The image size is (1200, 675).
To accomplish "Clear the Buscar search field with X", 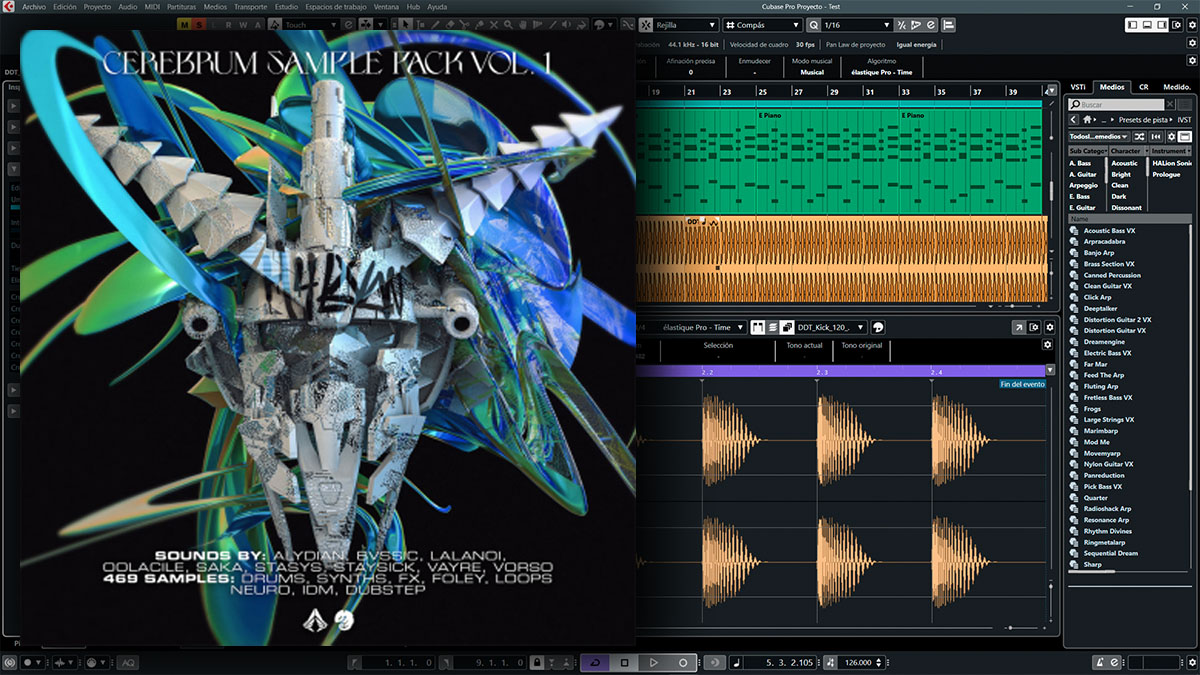I will coord(1170,104).
